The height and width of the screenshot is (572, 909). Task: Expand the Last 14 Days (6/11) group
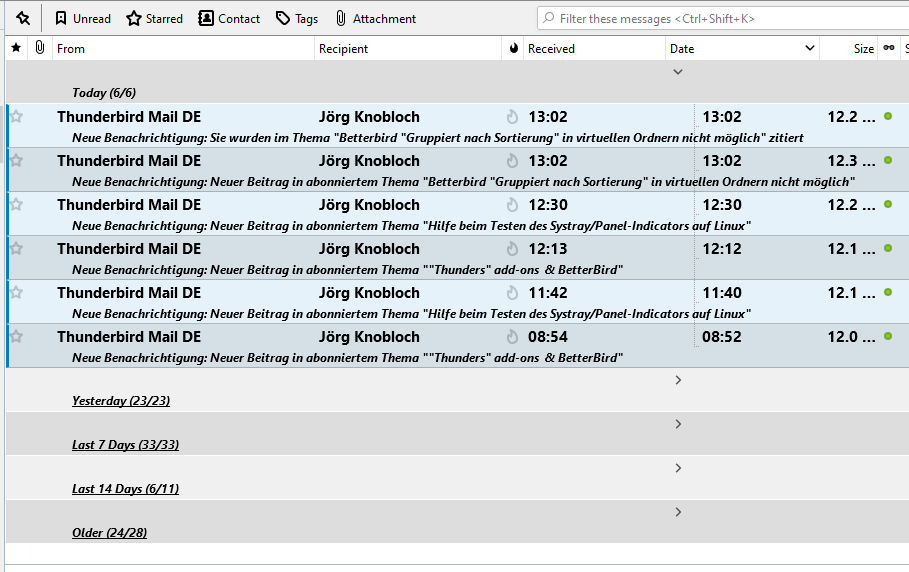pyautogui.click(x=678, y=468)
